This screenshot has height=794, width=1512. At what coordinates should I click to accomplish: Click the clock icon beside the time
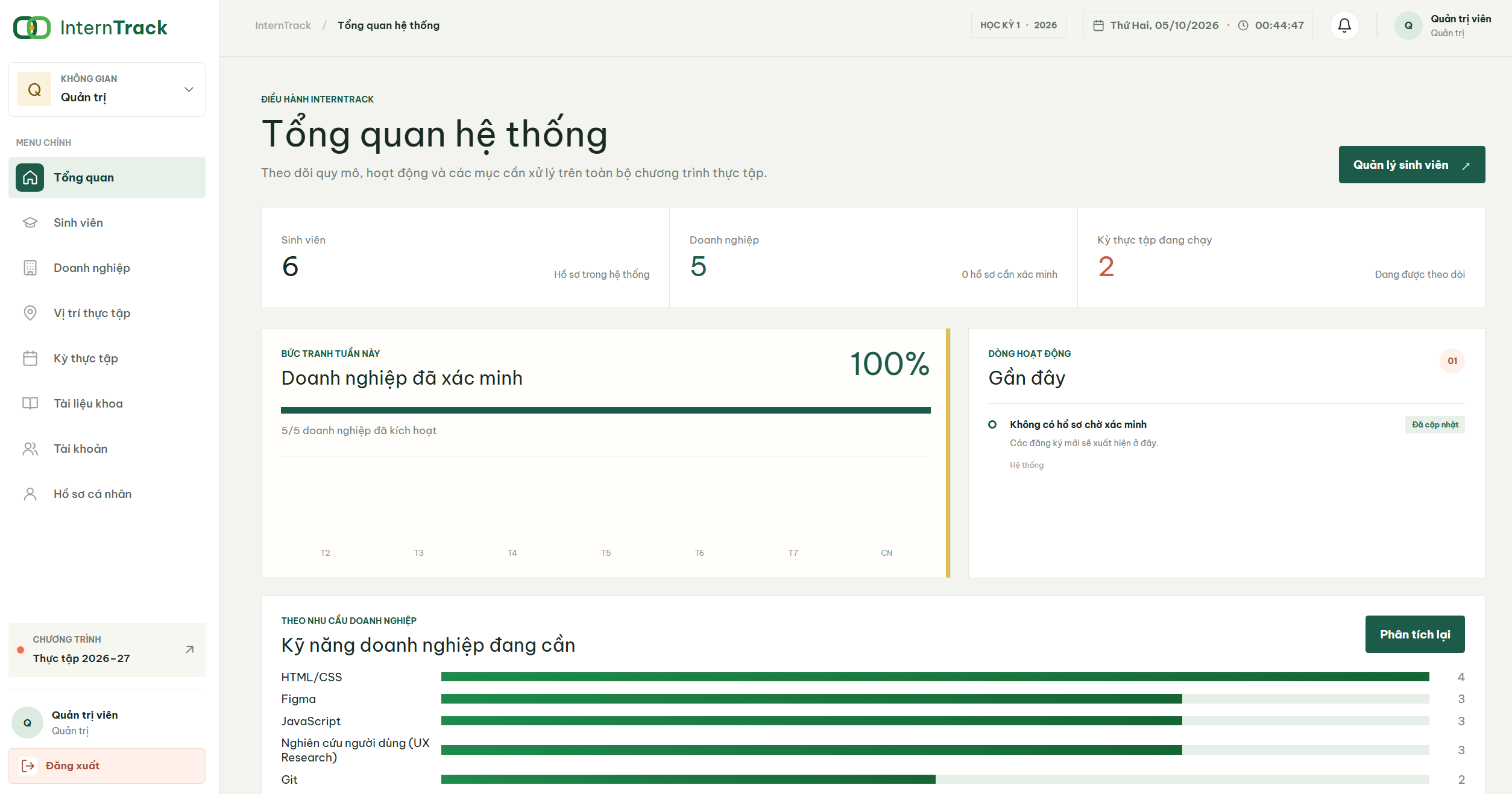(x=1243, y=25)
